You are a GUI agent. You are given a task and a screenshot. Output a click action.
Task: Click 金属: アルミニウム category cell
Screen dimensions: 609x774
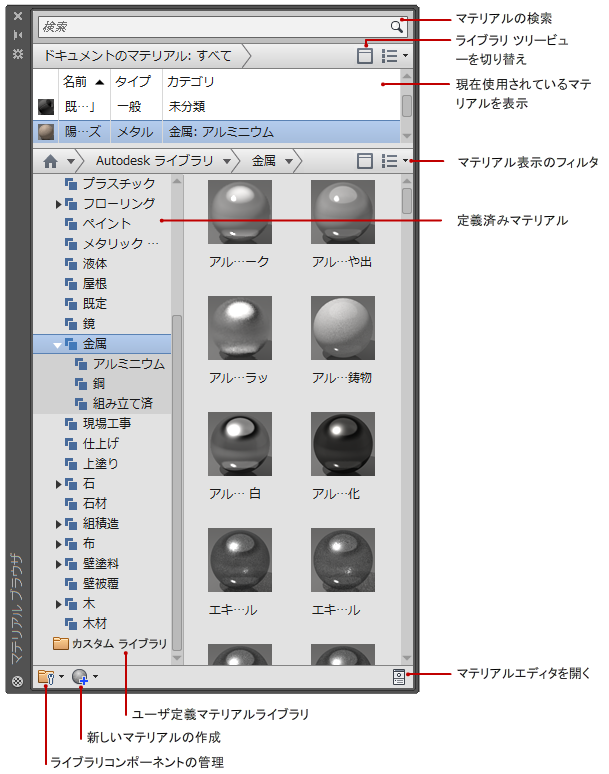[221, 132]
